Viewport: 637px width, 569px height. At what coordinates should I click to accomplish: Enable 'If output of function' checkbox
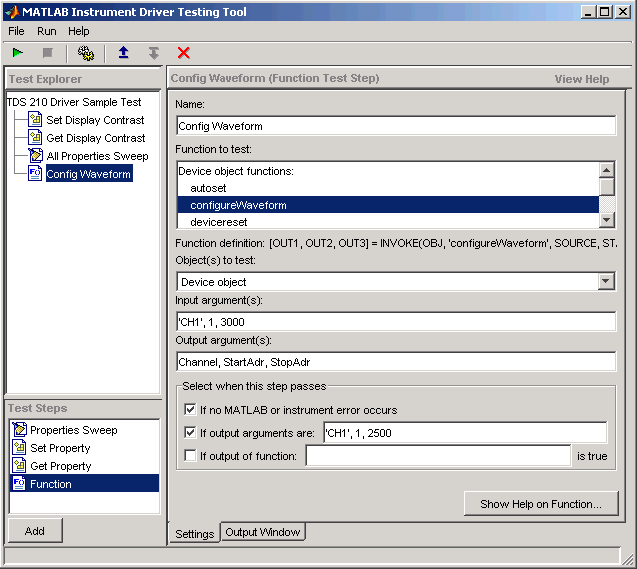190,456
